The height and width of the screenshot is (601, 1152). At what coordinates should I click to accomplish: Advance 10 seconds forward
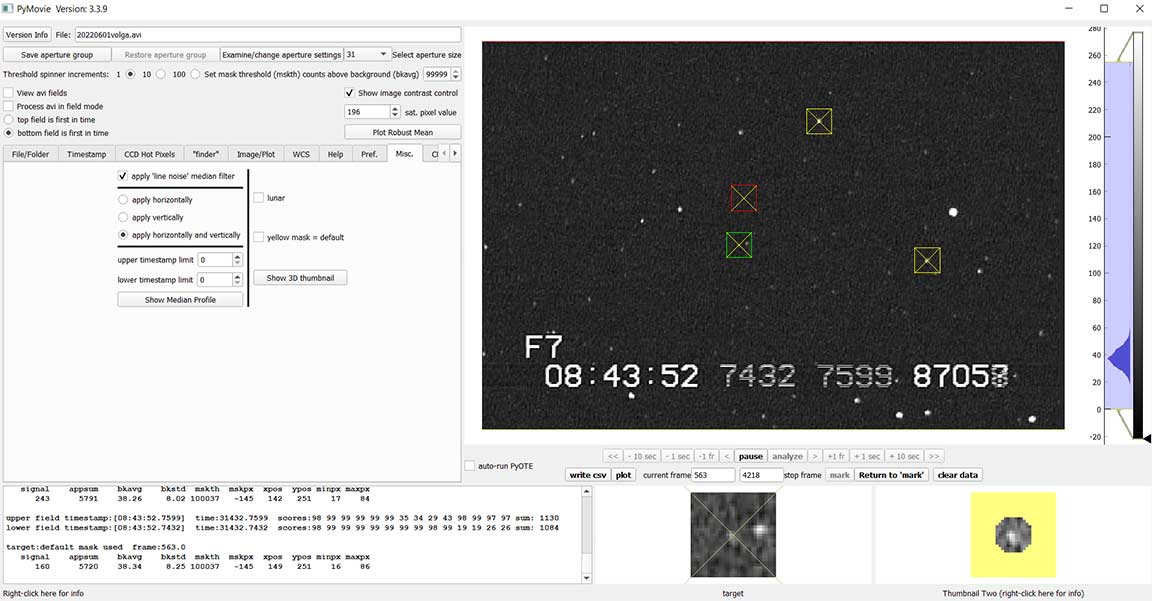click(x=904, y=456)
